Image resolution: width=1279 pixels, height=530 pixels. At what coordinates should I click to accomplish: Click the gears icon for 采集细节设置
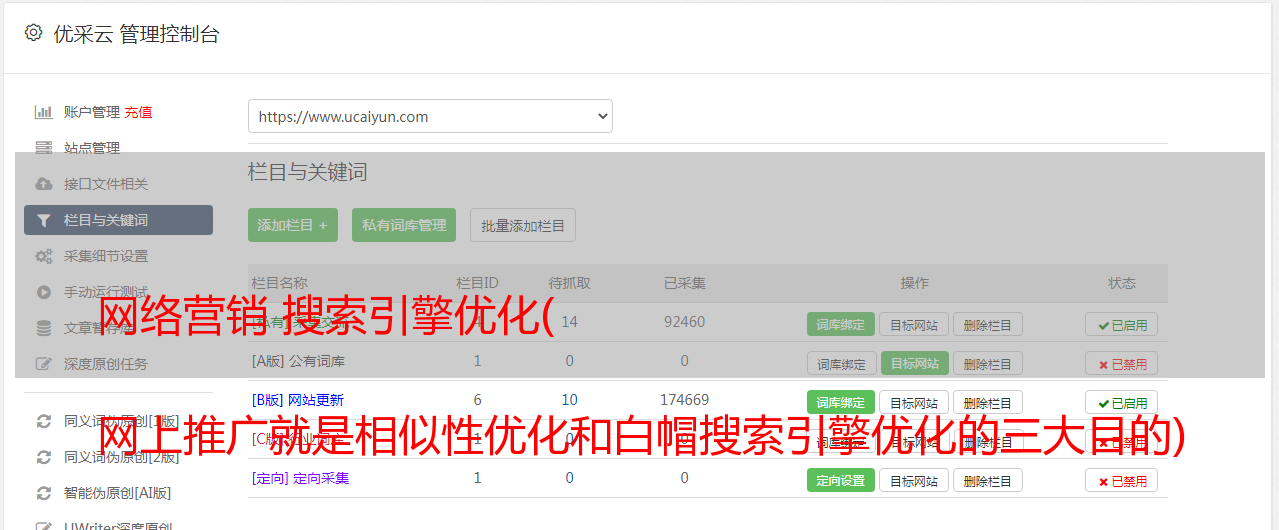43,256
